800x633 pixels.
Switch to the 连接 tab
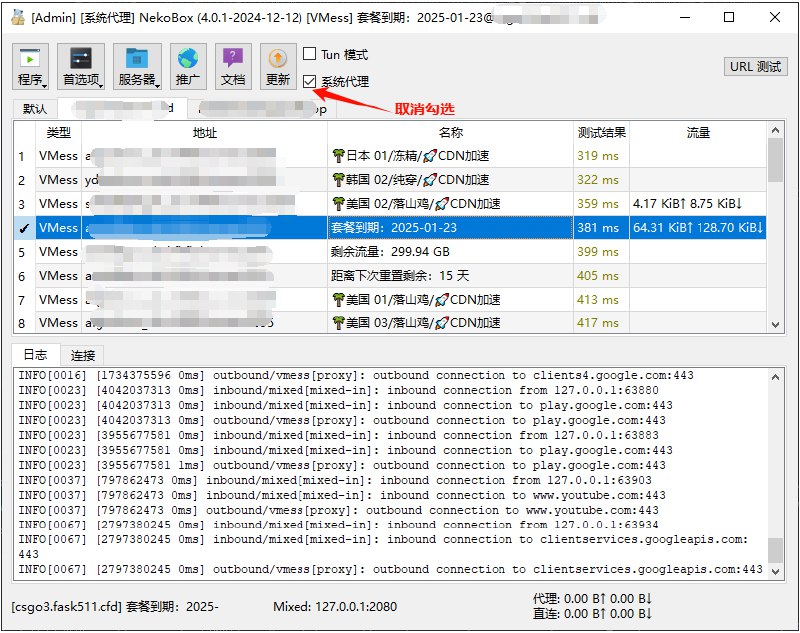tap(83, 355)
